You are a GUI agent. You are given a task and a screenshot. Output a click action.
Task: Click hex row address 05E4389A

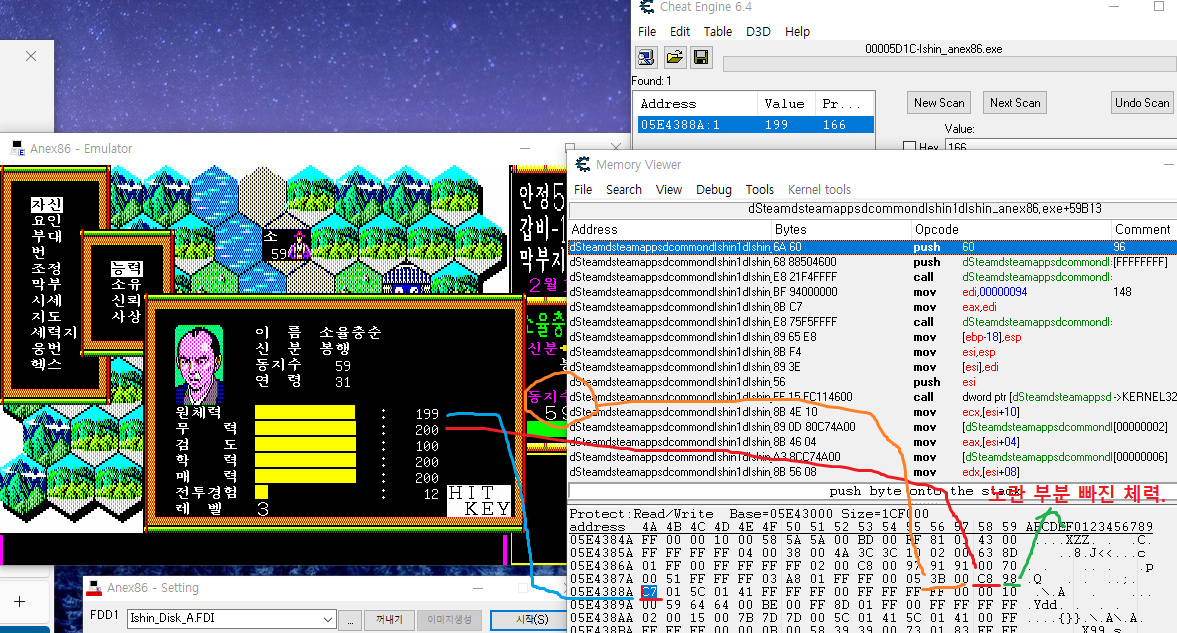(x=601, y=605)
